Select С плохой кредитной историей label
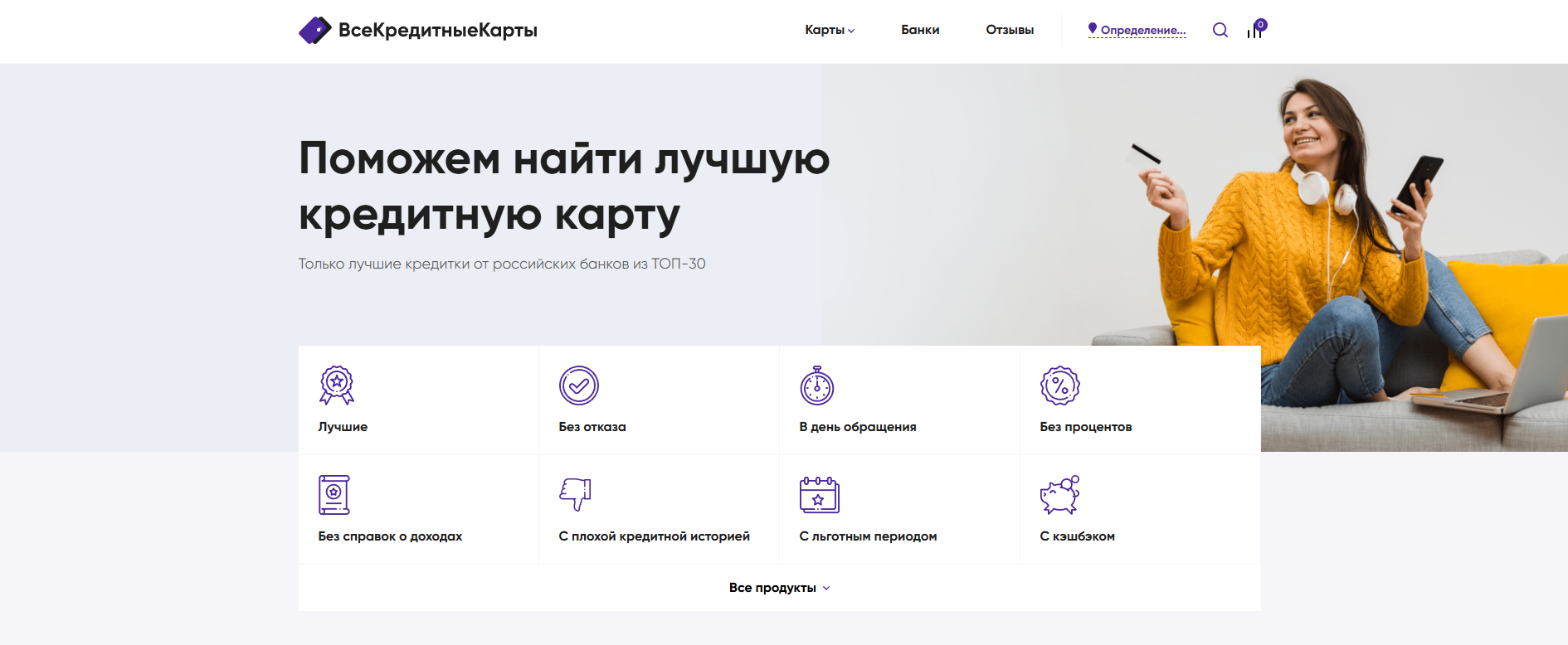The height and width of the screenshot is (645, 1568). coord(655,536)
